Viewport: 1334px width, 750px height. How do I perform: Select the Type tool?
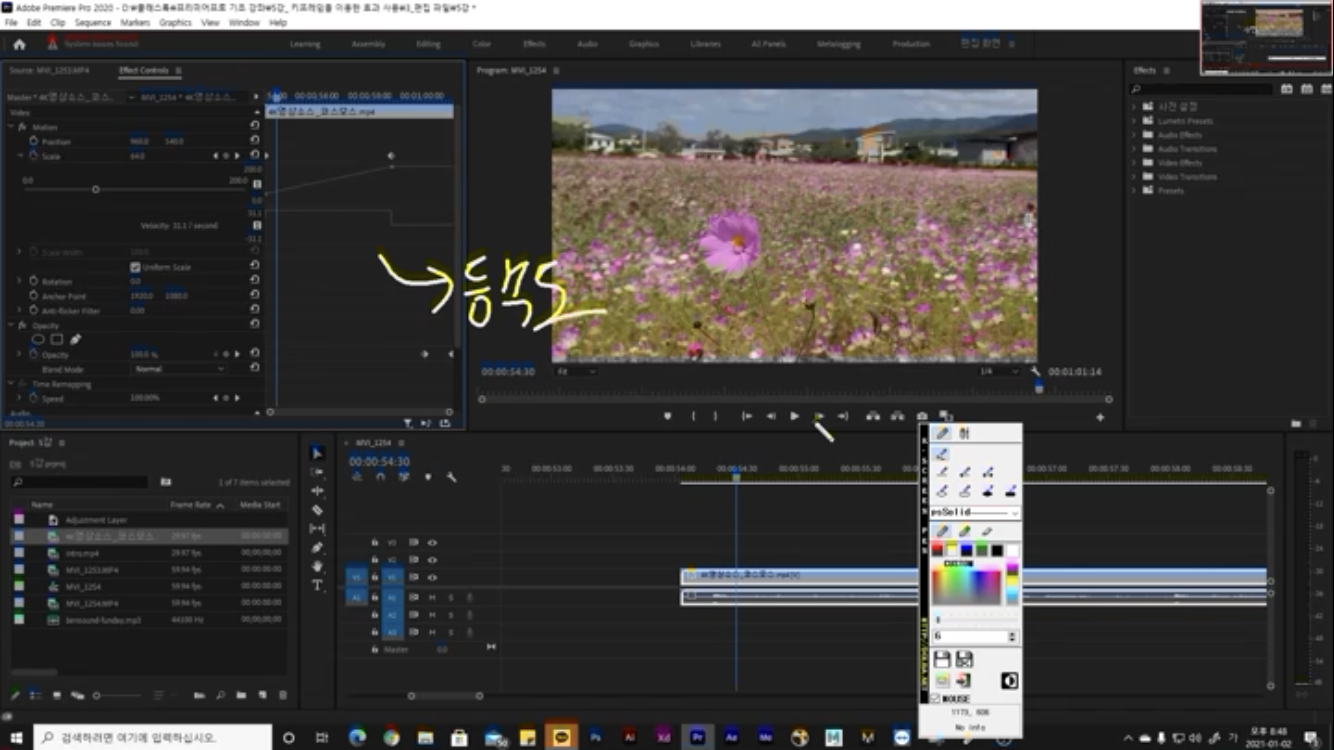pos(317,585)
